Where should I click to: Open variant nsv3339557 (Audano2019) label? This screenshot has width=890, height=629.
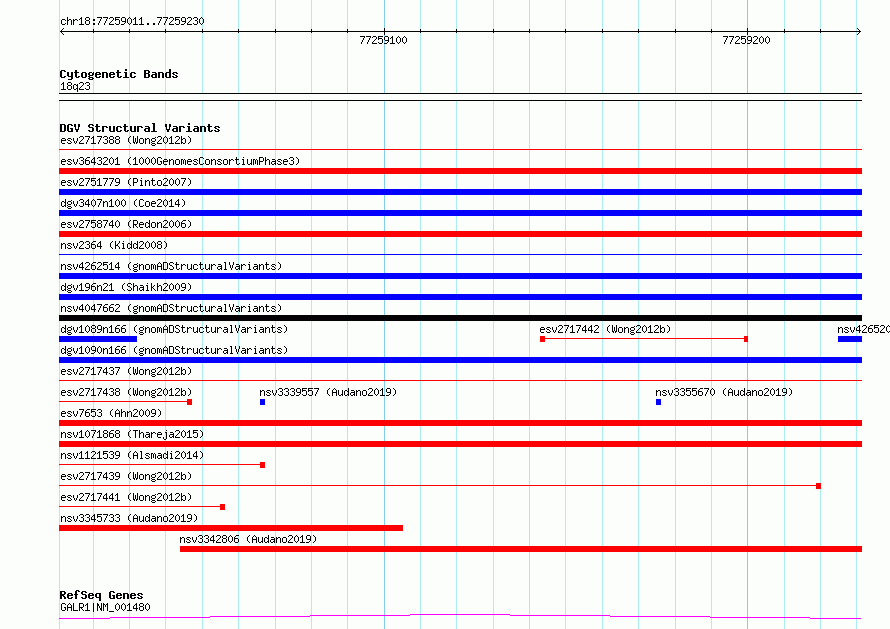(328, 392)
